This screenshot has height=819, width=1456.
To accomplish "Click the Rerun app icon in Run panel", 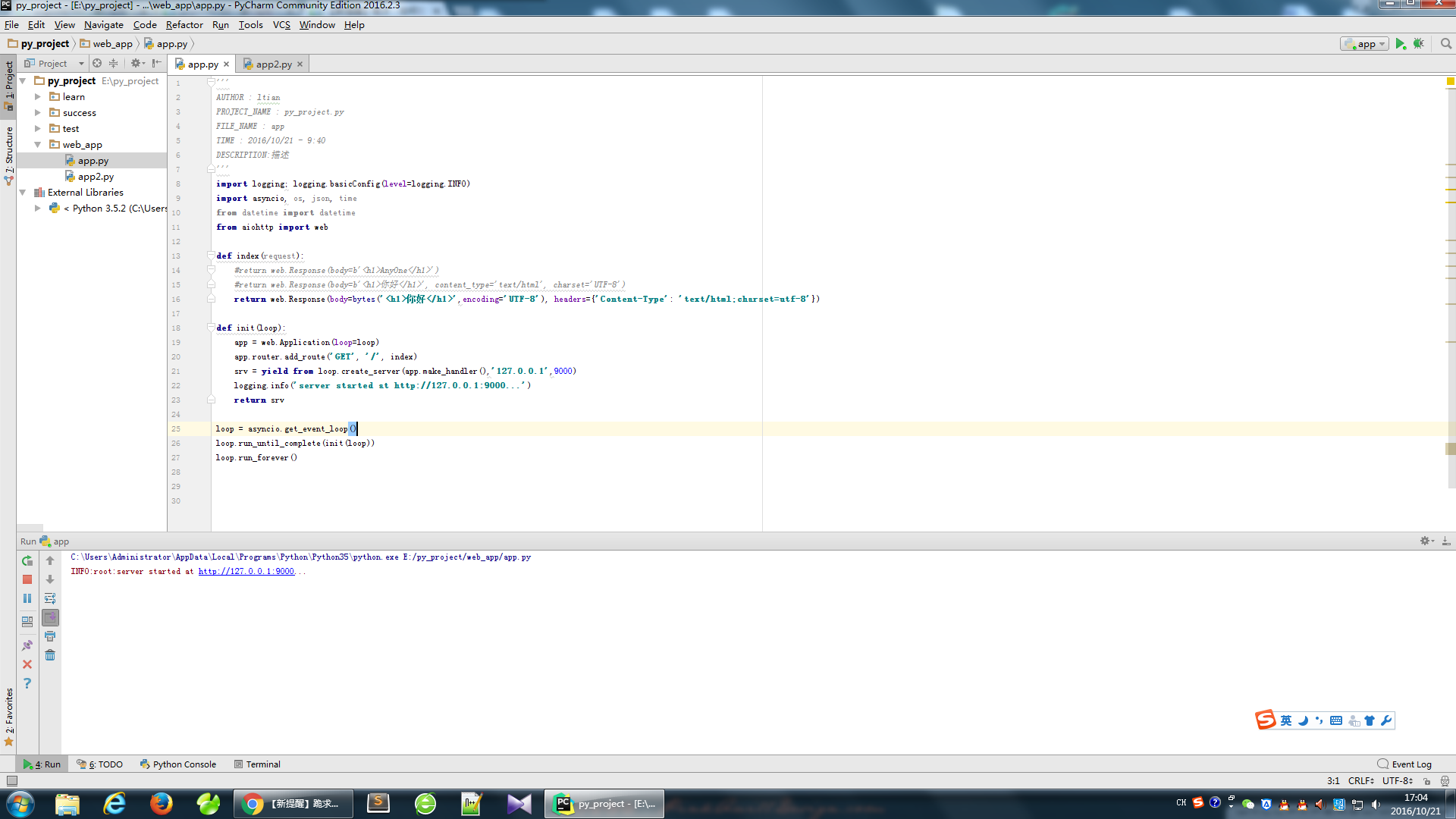I will click(27, 561).
